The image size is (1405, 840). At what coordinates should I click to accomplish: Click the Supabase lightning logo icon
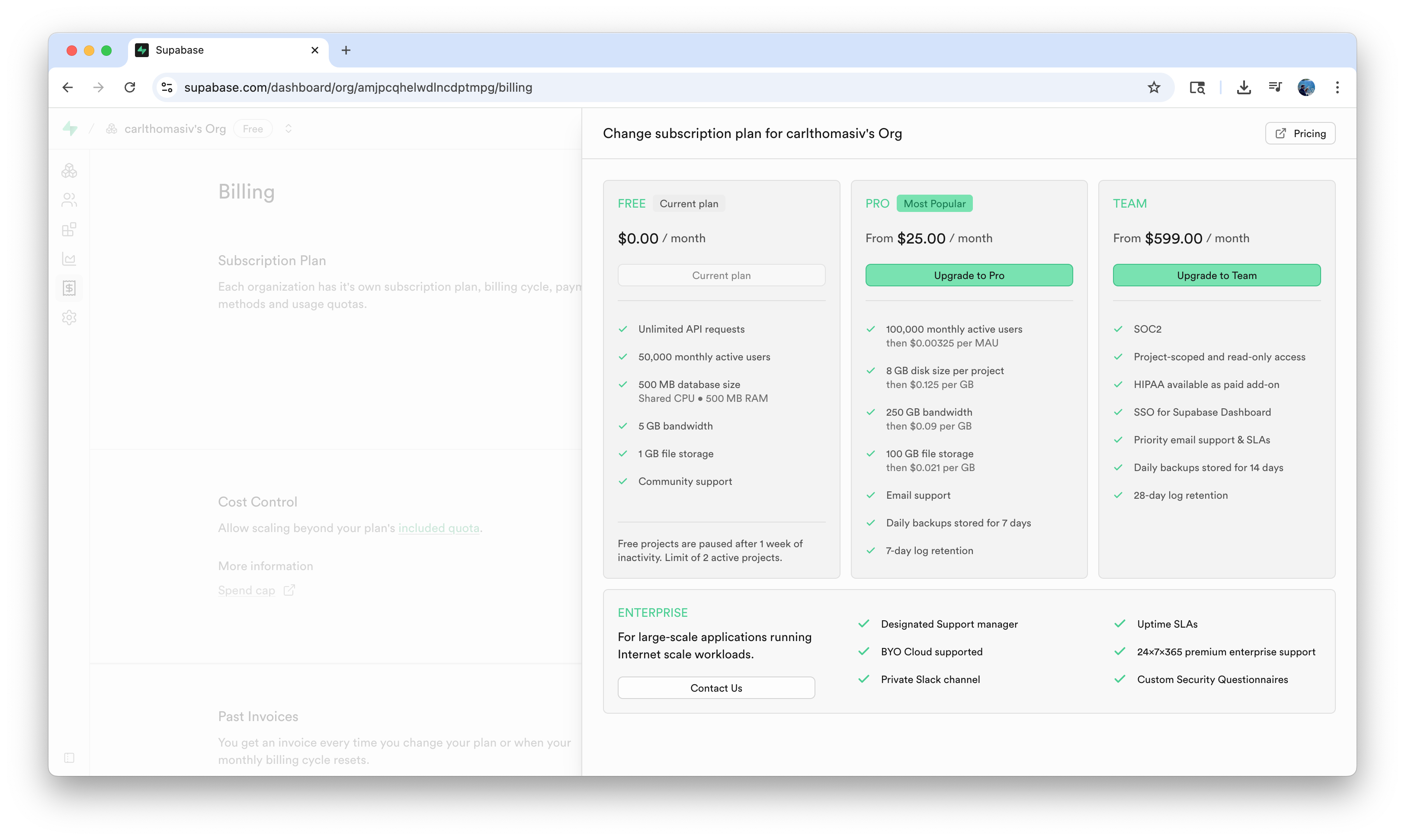[x=70, y=128]
